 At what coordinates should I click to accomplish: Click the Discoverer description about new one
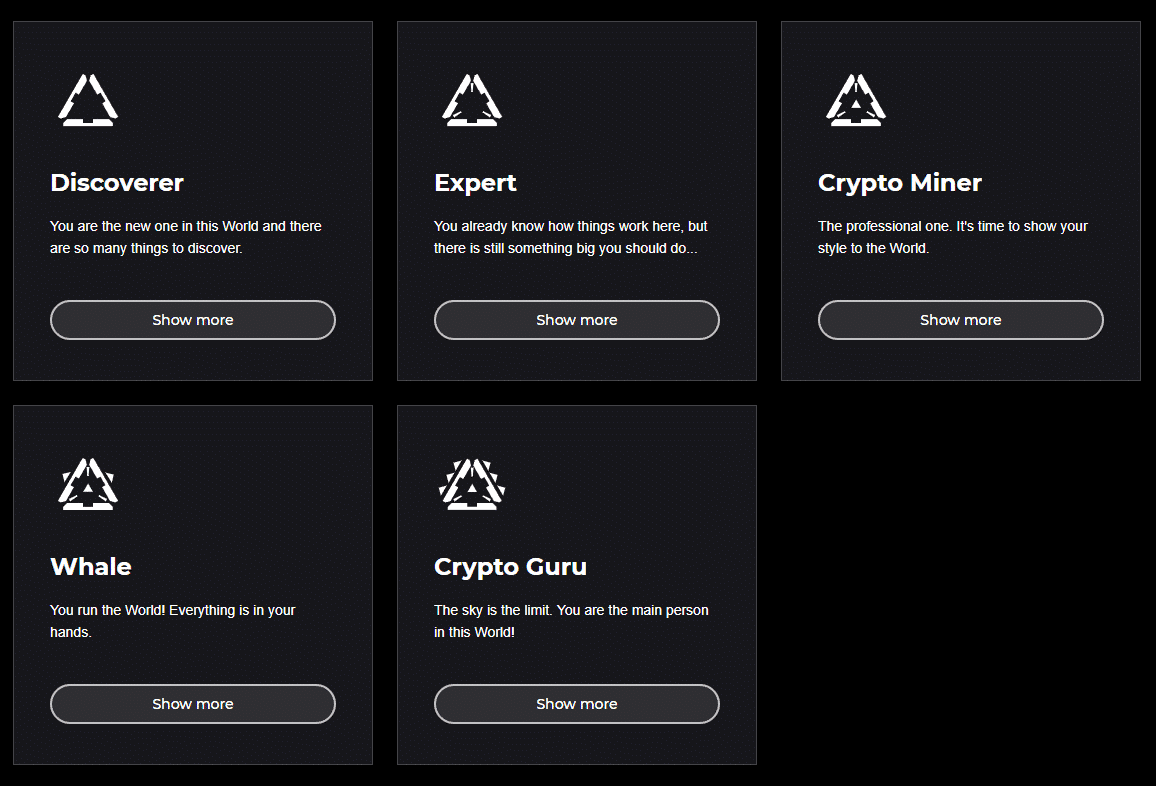pyautogui.click(x=186, y=237)
